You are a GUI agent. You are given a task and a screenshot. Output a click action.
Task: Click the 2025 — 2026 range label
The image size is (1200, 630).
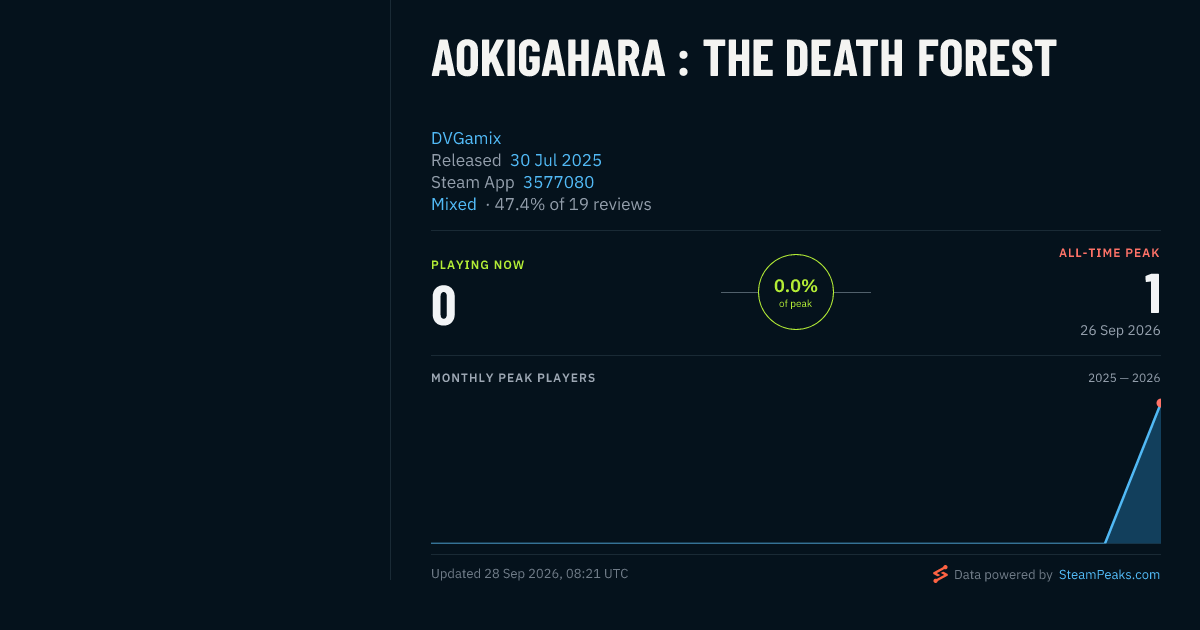click(x=1124, y=378)
